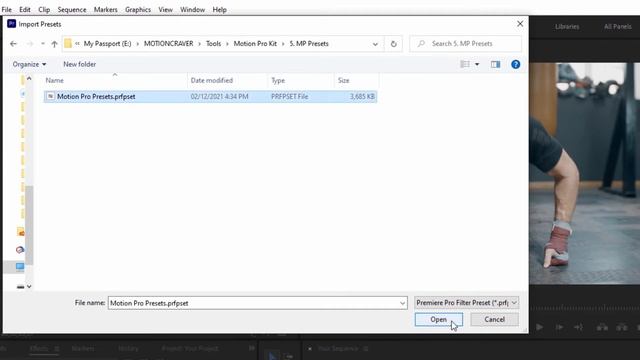Close the Import Presets dialog
640x360 pixels.
click(520, 24)
